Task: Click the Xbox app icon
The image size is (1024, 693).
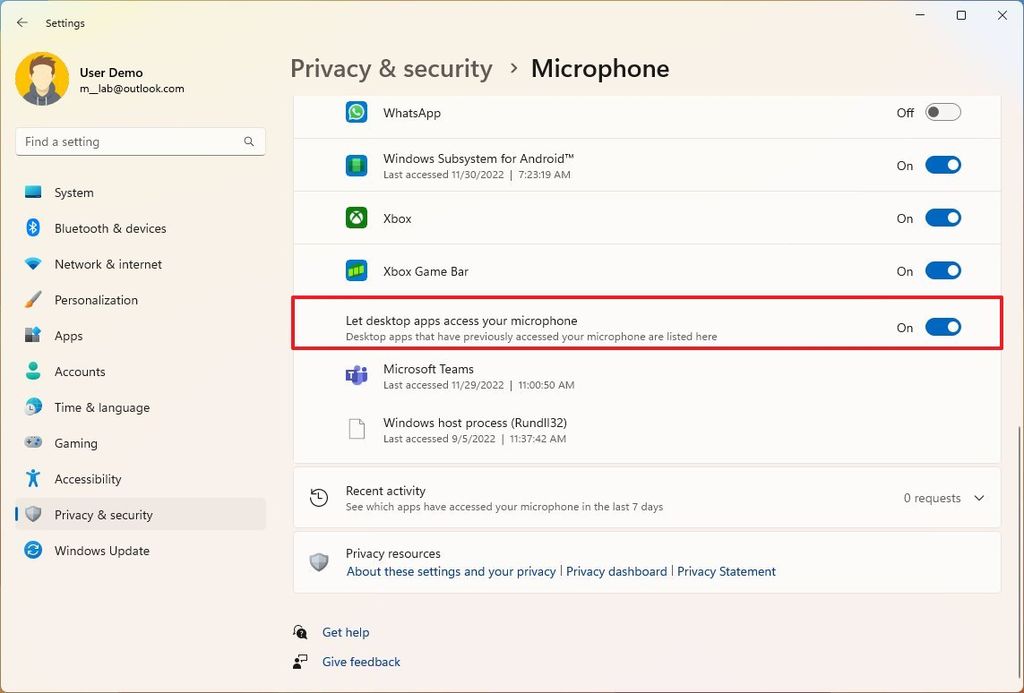Action: 356,218
